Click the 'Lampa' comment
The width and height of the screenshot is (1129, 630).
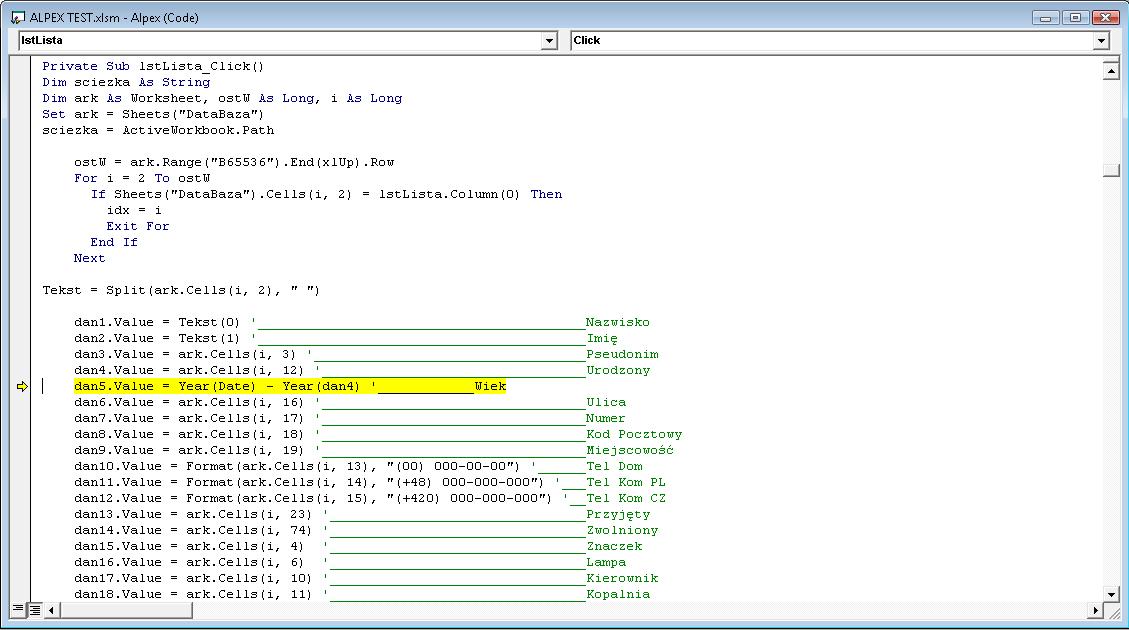click(x=606, y=562)
